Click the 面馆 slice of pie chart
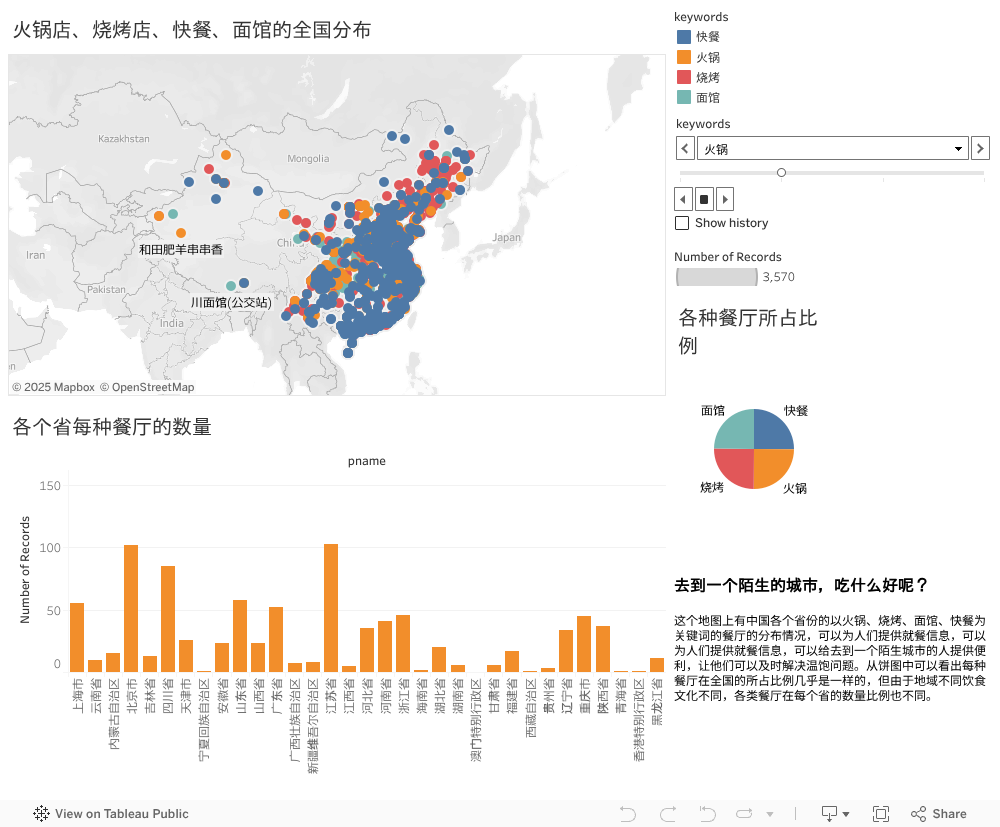This screenshot has height=827, width=1000. (735, 430)
